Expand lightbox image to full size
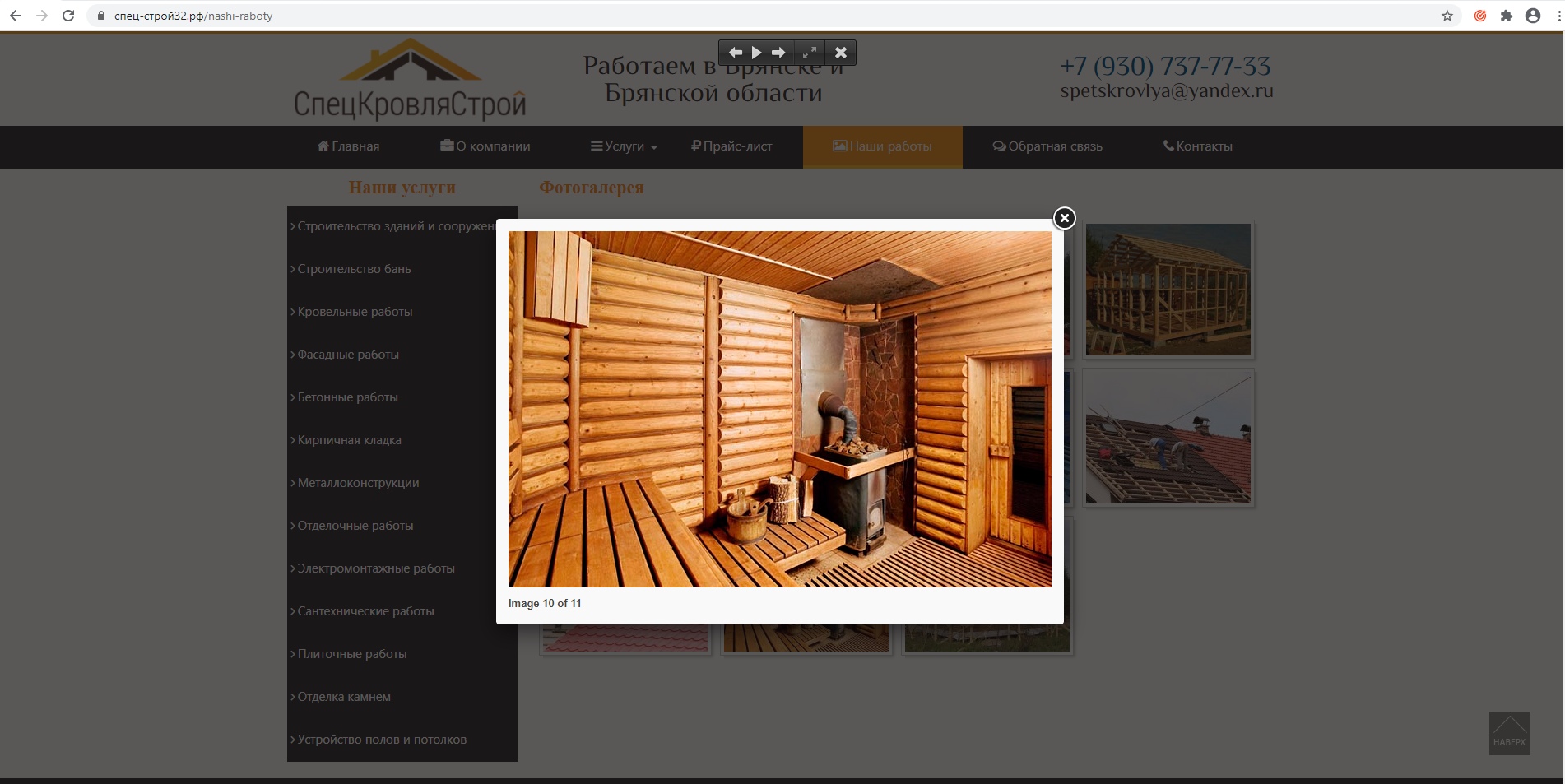 pos(810,53)
